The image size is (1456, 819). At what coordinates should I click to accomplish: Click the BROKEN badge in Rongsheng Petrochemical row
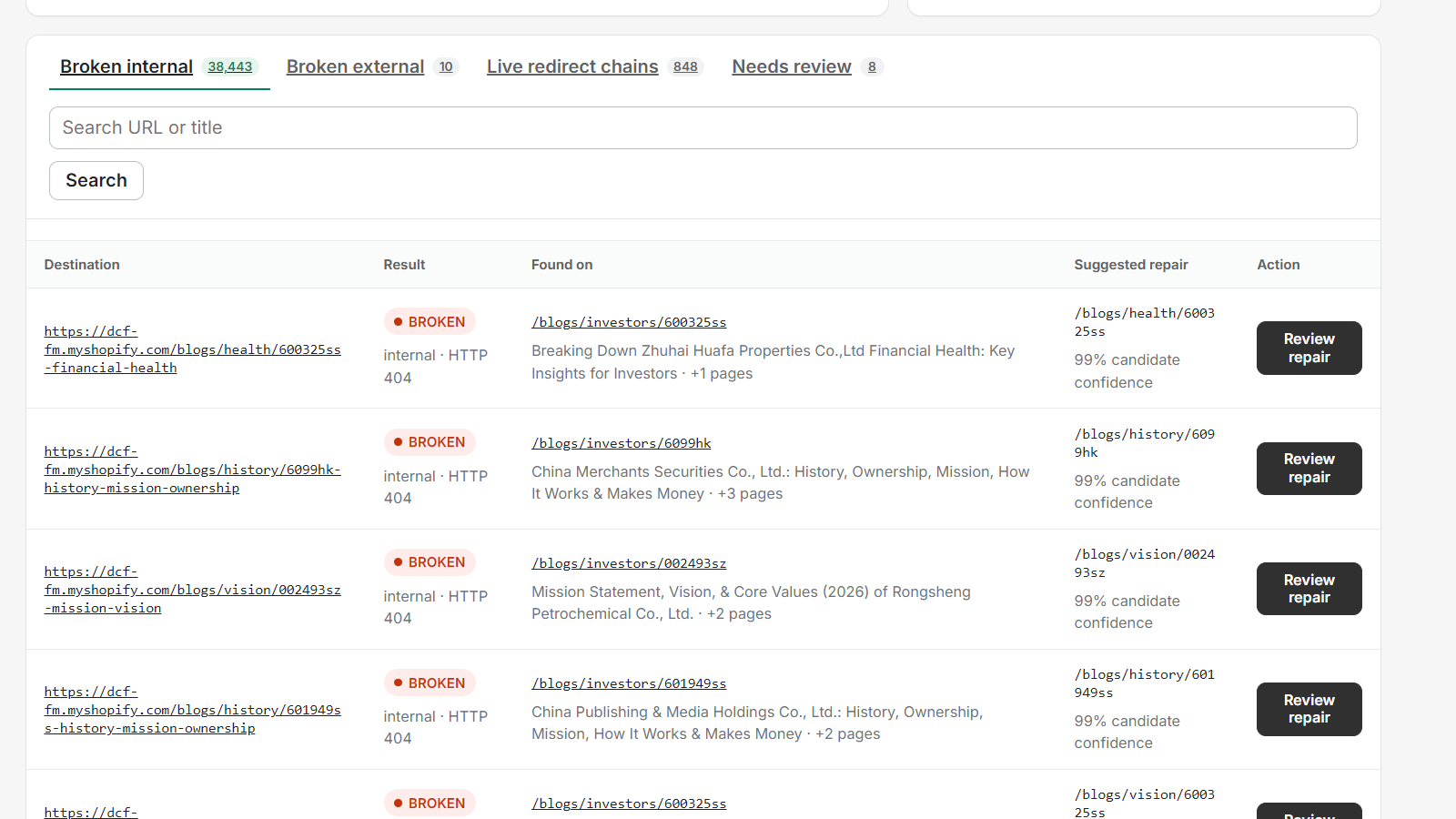pyautogui.click(x=430, y=562)
